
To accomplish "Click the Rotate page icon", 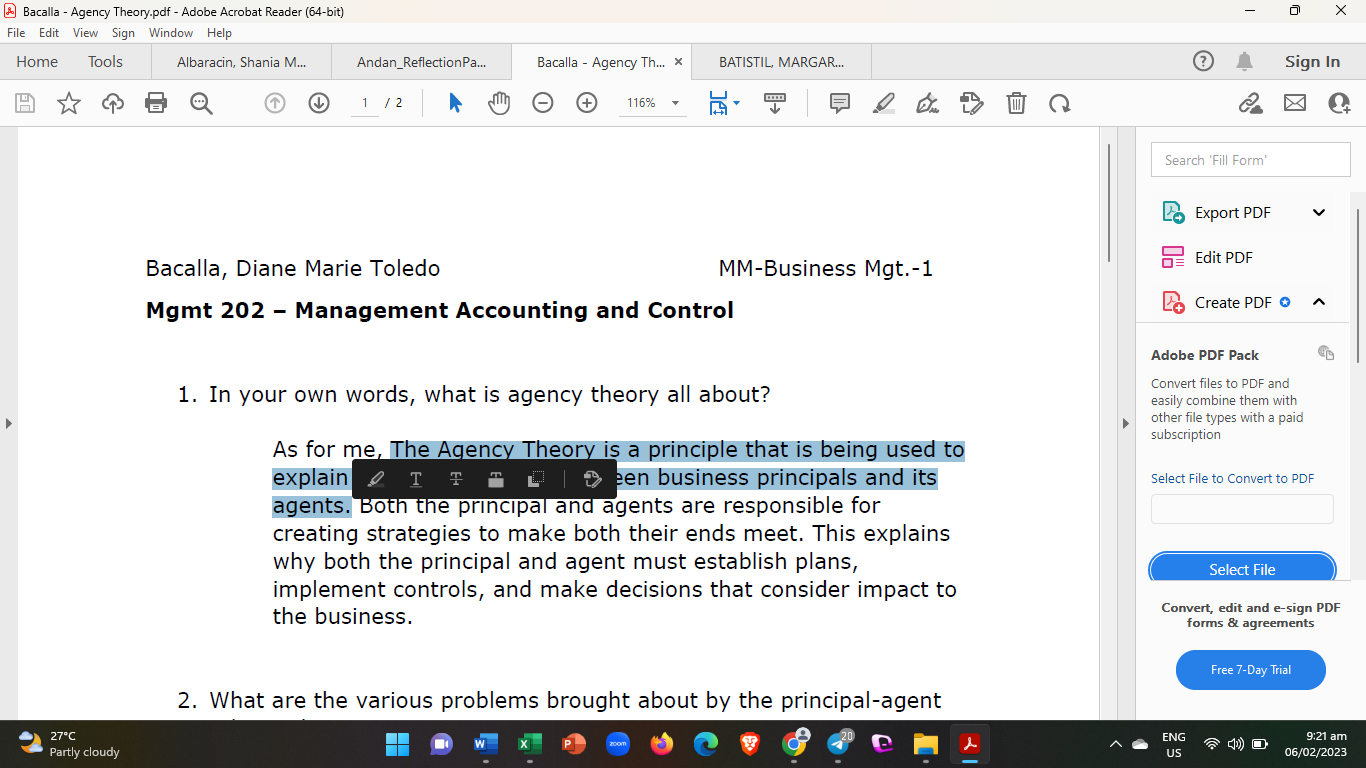I will pos(1059,103).
